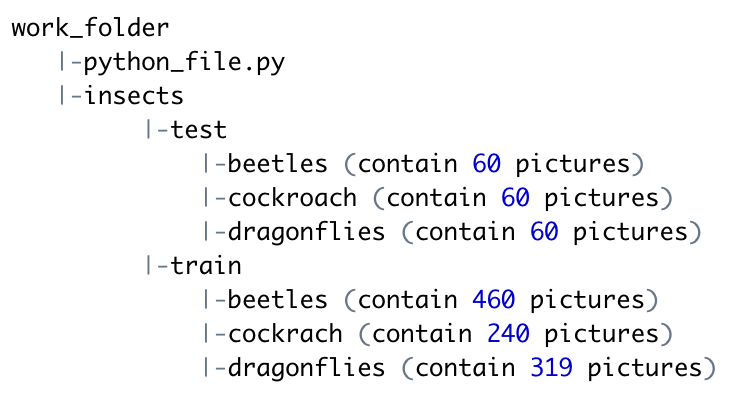Select cockroach under the test folder
This screenshot has width=734, height=410.
point(292,198)
